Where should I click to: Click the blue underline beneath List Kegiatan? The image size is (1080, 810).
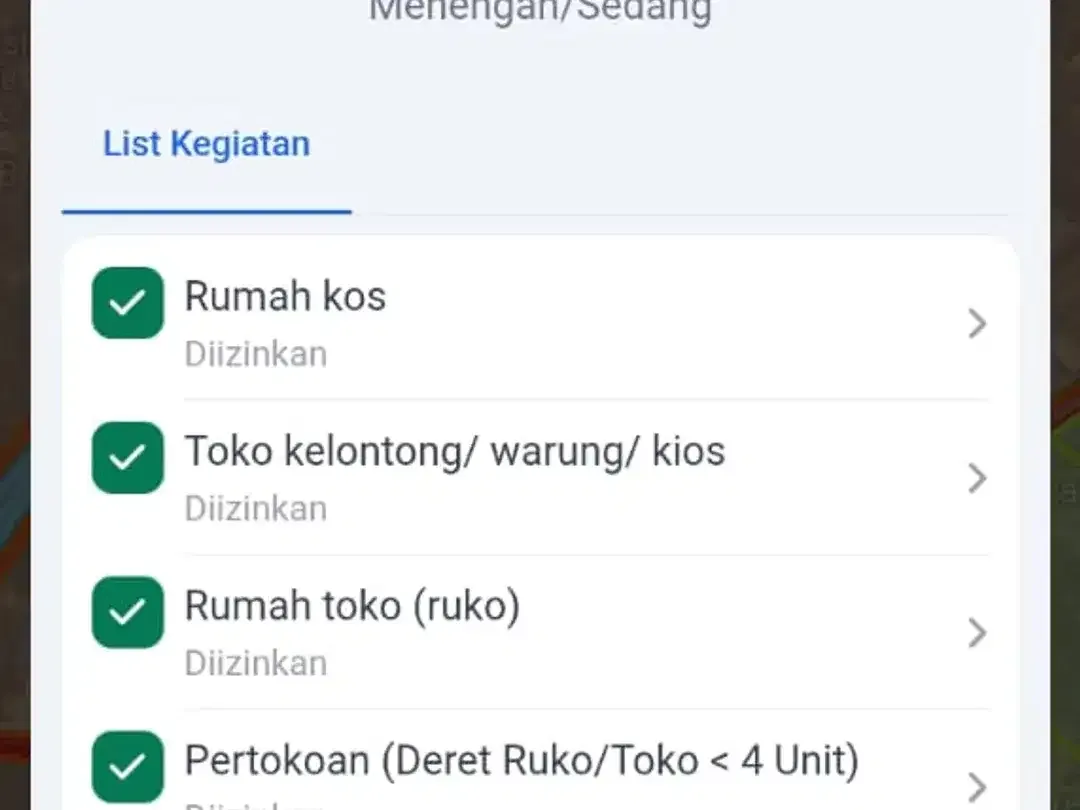(207, 211)
